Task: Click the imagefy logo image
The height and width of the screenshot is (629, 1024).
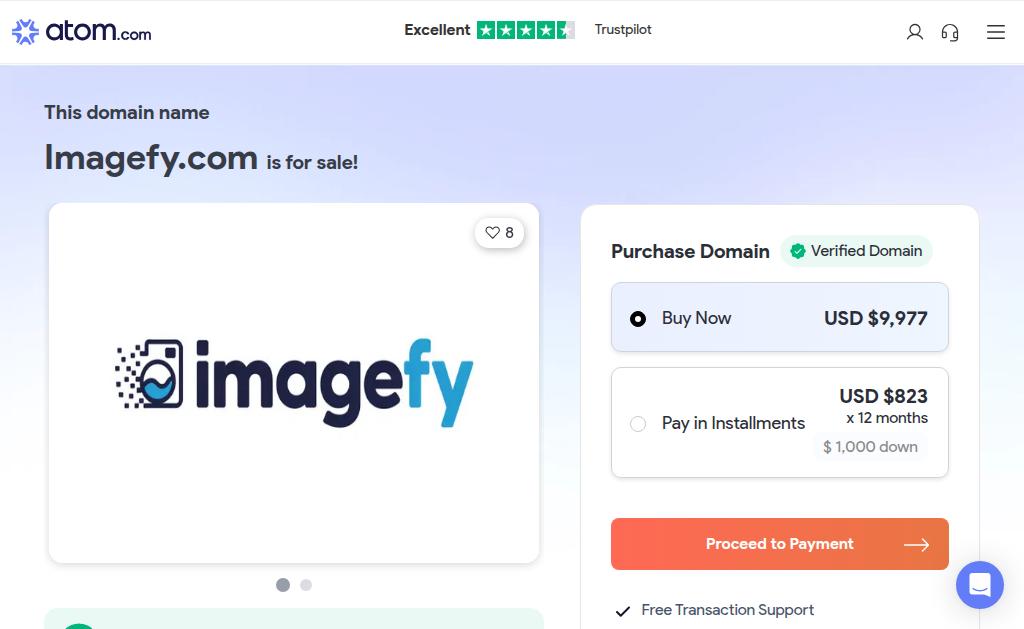Action: pyautogui.click(x=294, y=383)
